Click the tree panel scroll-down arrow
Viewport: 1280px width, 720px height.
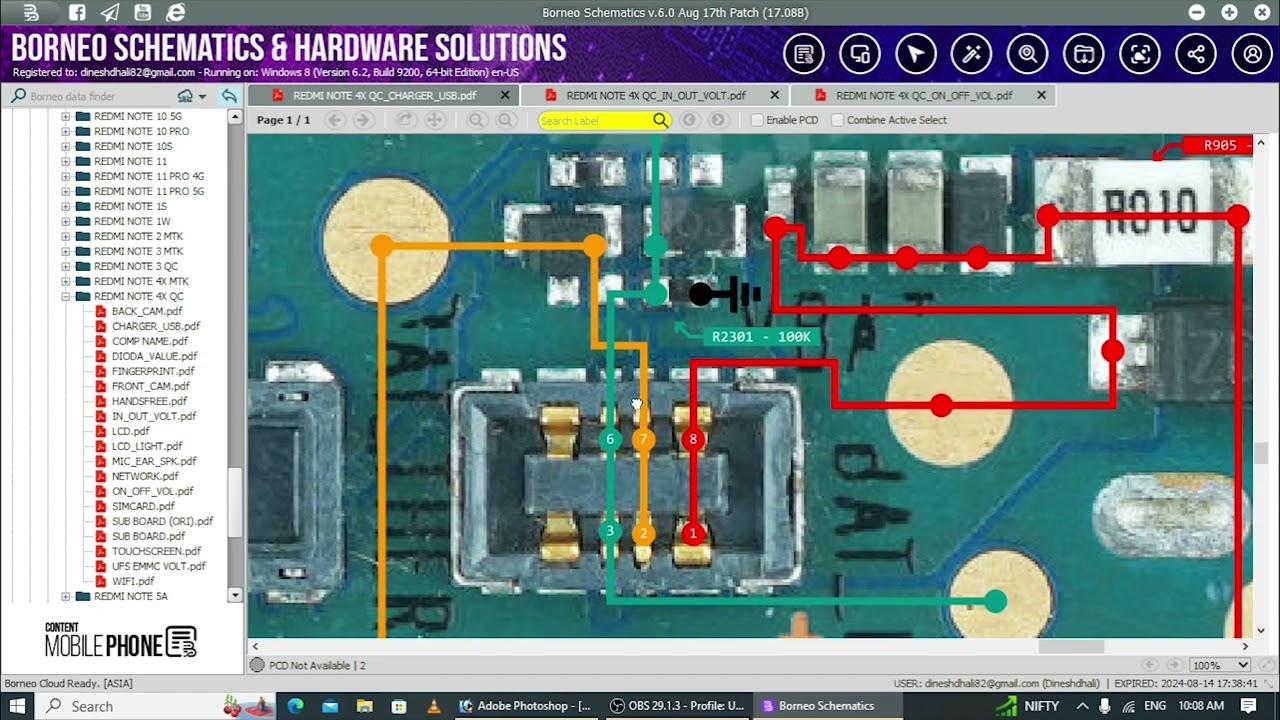[235, 596]
